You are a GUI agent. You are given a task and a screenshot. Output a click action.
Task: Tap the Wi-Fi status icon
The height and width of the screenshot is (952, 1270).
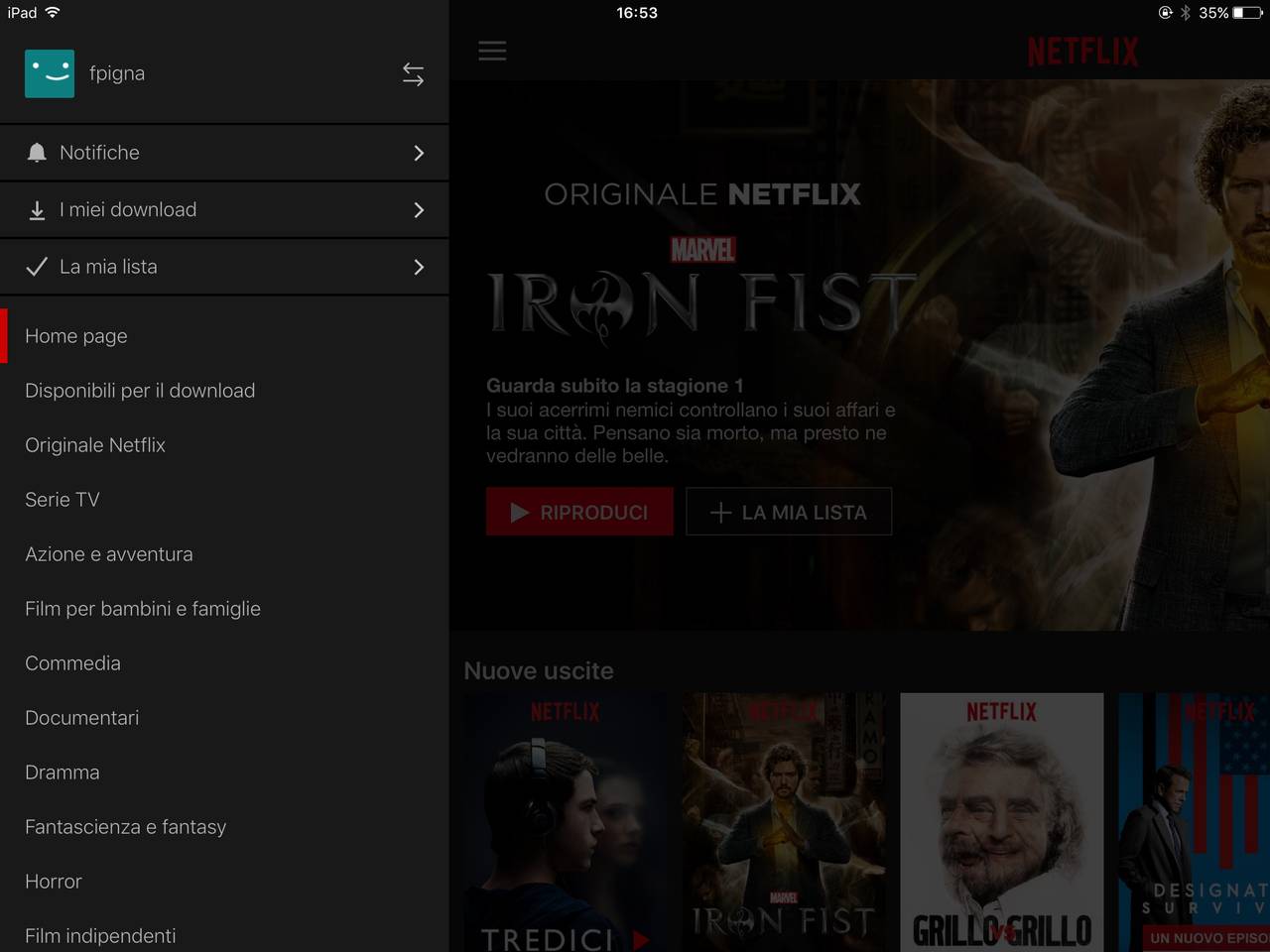[x=53, y=13]
